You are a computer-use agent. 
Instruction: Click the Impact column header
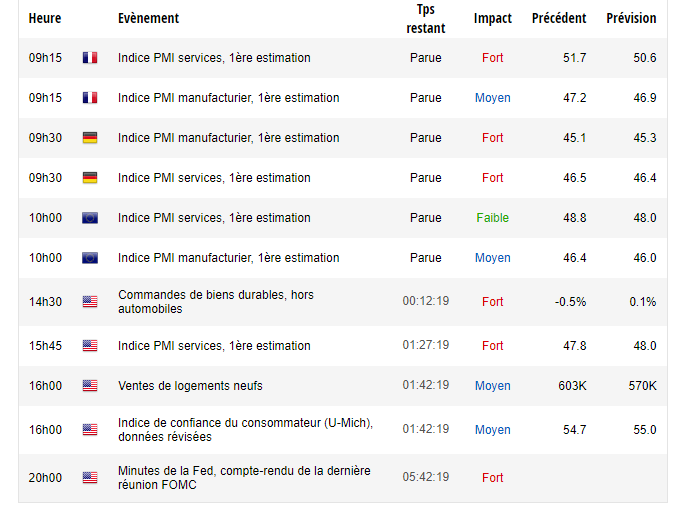(x=492, y=18)
